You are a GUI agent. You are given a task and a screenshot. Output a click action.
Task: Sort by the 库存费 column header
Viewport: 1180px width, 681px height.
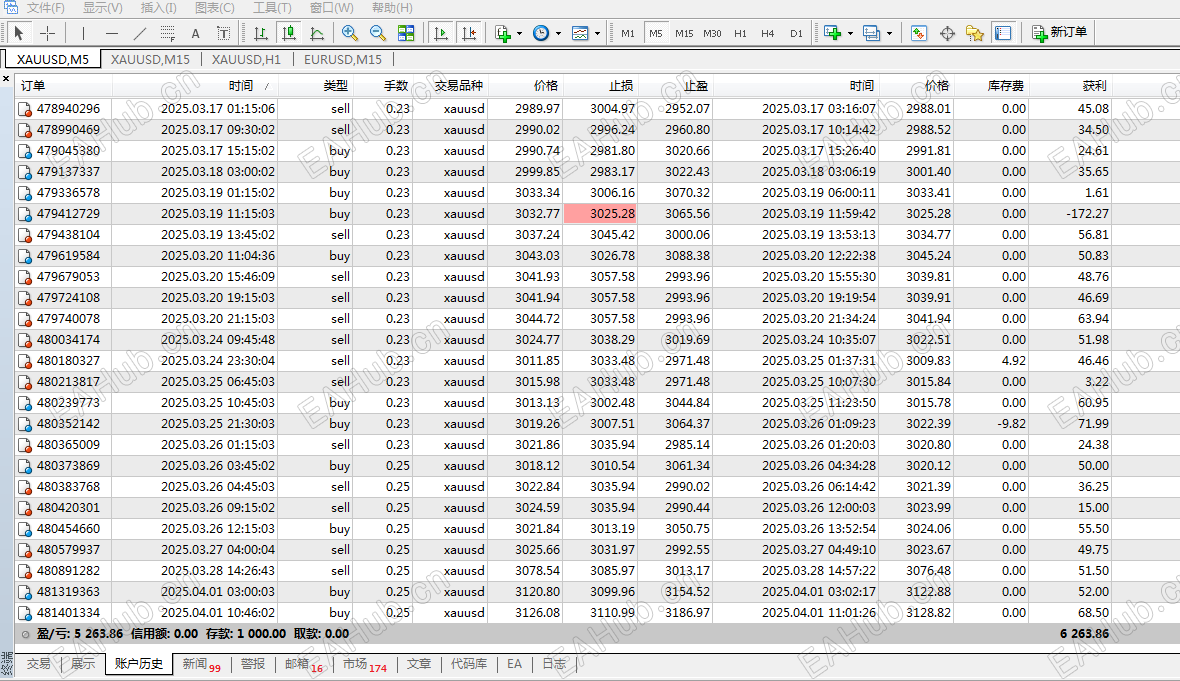[x=991, y=86]
